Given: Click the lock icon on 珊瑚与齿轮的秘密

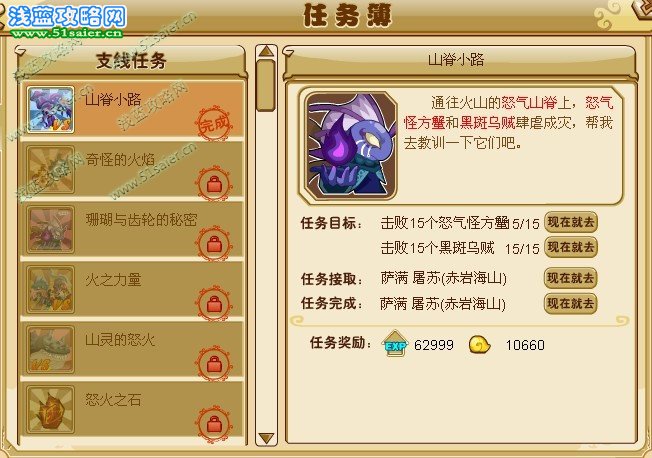Looking at the screenshot, I should click(214, 244).
